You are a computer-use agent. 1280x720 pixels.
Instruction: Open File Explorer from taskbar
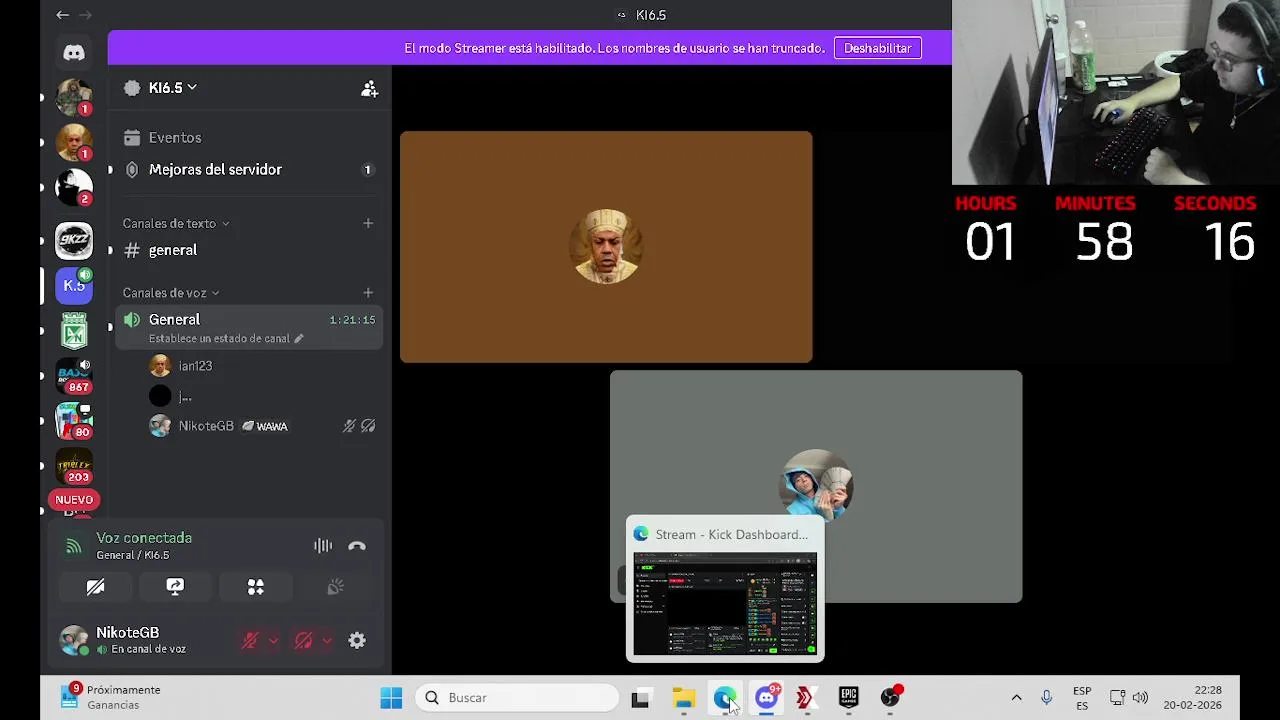click(x=683, y=698)
